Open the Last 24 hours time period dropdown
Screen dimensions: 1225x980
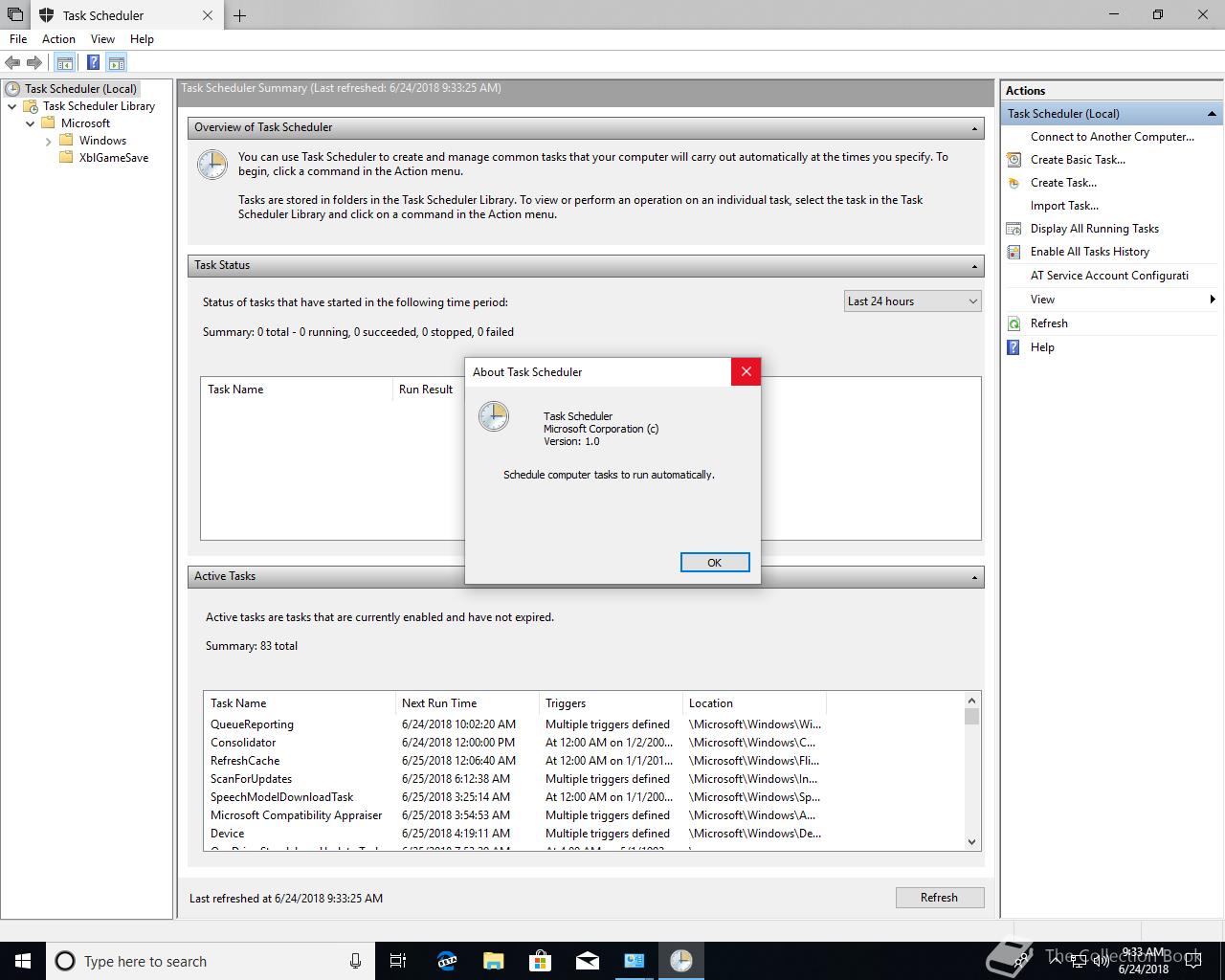[913, 301]
